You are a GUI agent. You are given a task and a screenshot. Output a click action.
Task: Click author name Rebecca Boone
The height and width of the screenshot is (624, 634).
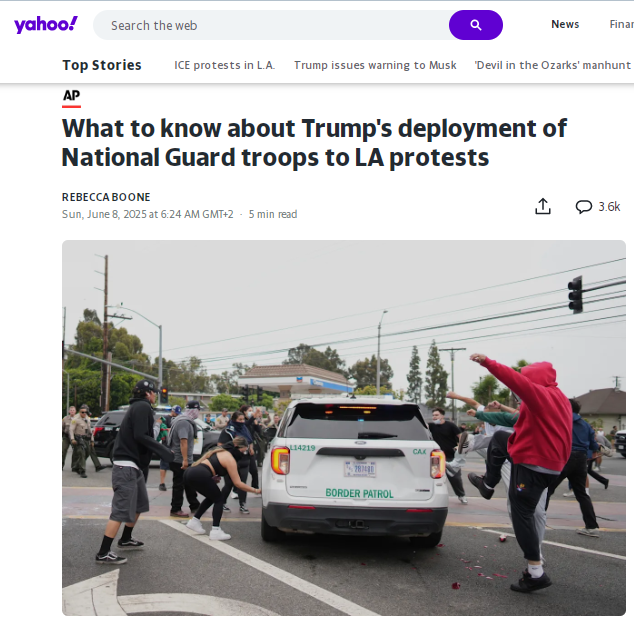[x=106, y=197]
